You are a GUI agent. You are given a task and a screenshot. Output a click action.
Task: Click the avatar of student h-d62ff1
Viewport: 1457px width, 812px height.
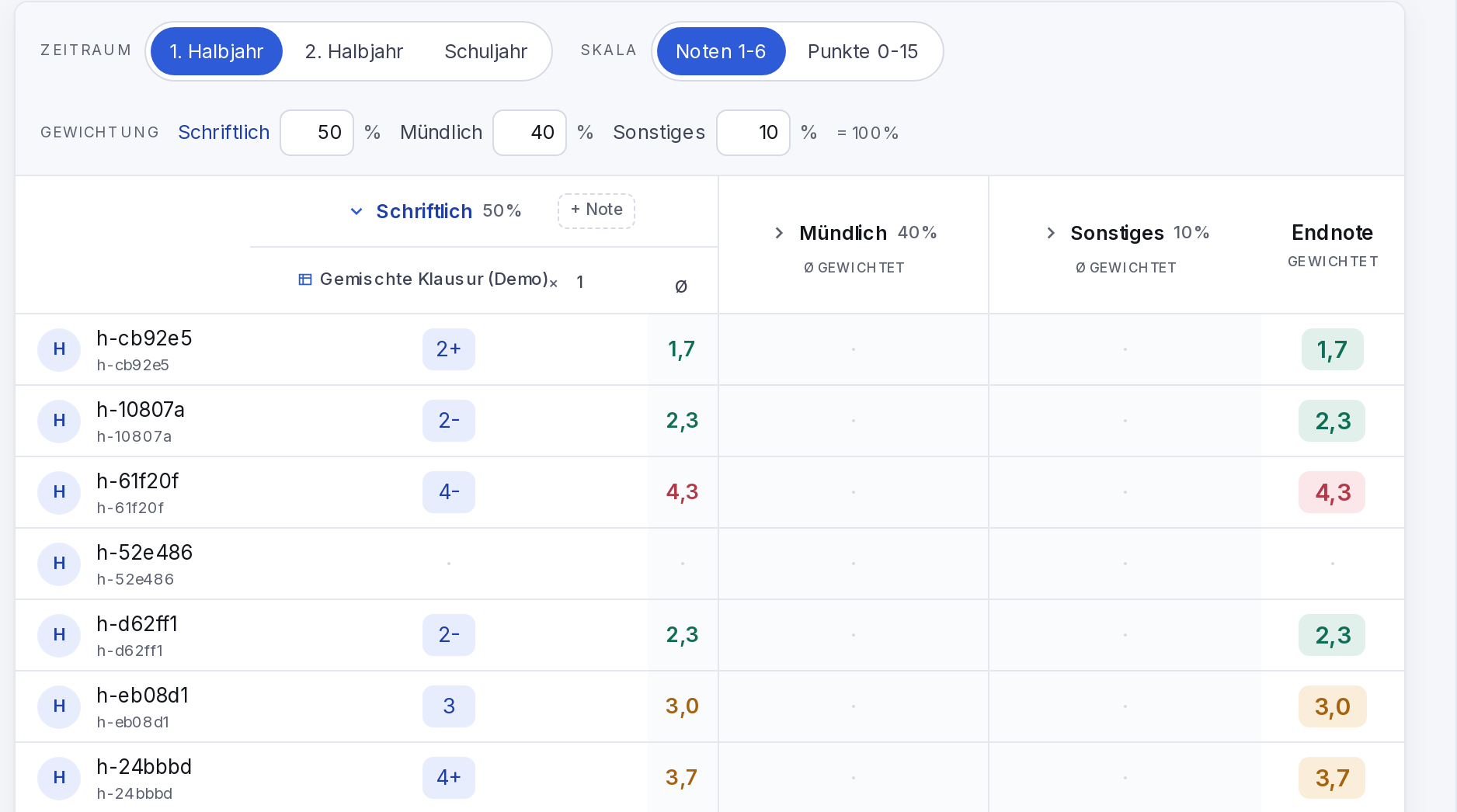pos(59,635)
